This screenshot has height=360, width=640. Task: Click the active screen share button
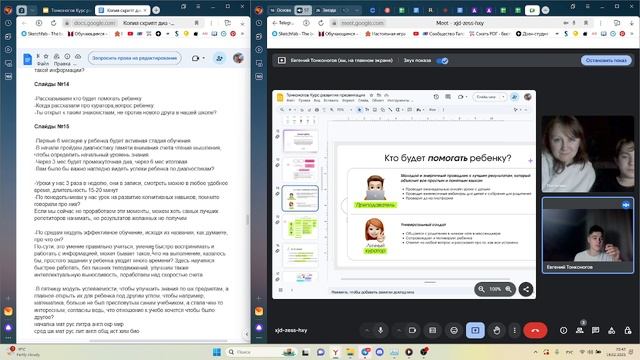pyautogui.click(x=475, y=330)
